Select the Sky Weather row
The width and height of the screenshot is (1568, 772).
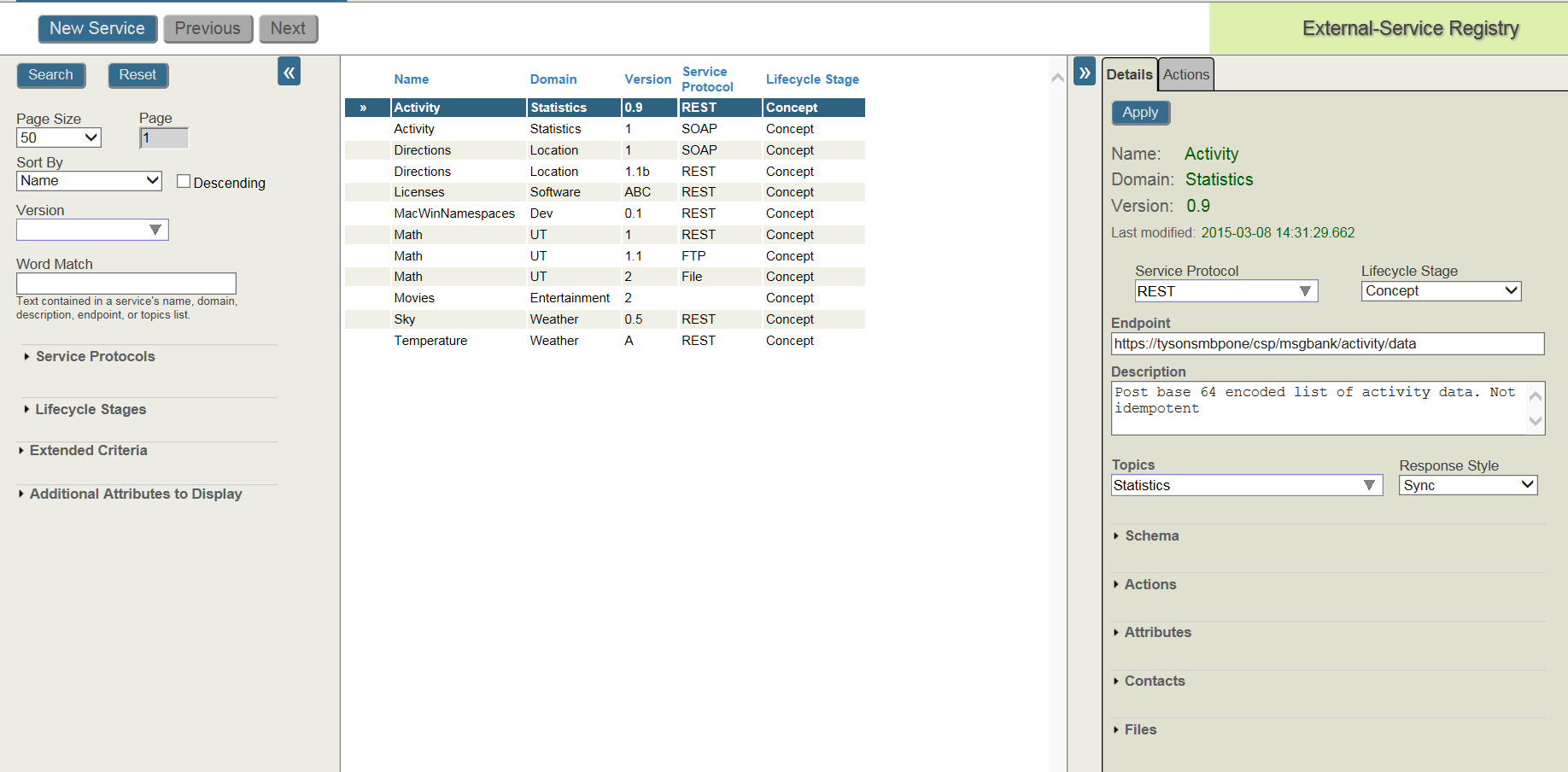[605, 319]
